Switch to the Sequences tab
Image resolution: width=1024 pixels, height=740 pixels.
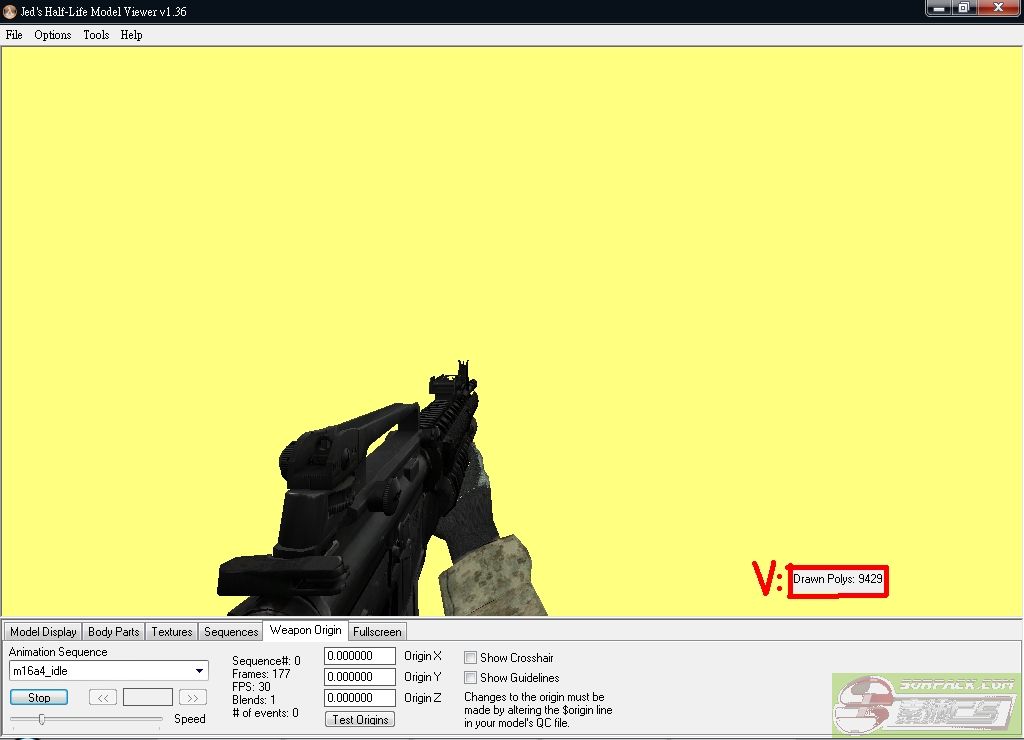point(231,632)
